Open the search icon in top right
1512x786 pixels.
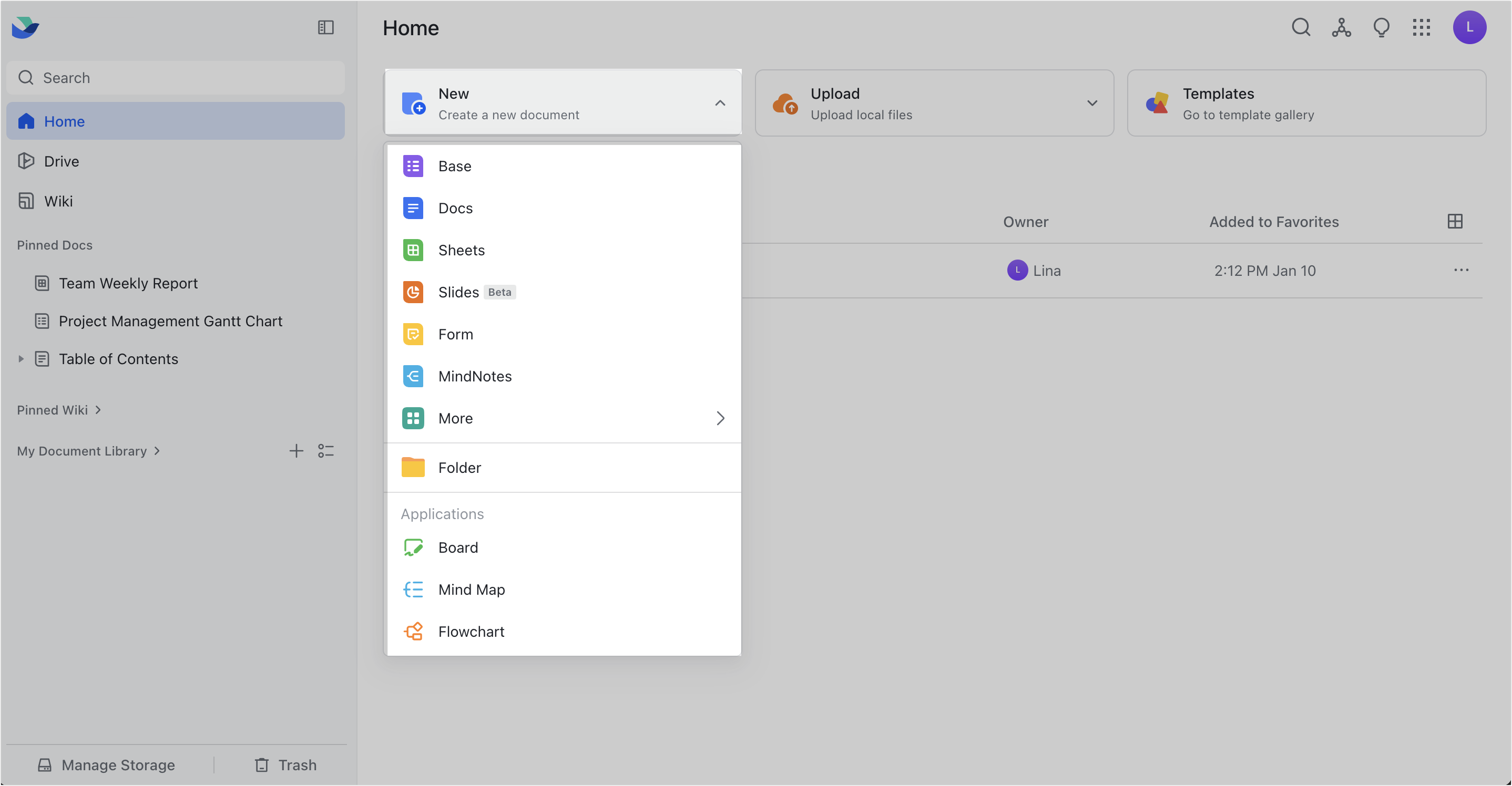coord(1301,27)
